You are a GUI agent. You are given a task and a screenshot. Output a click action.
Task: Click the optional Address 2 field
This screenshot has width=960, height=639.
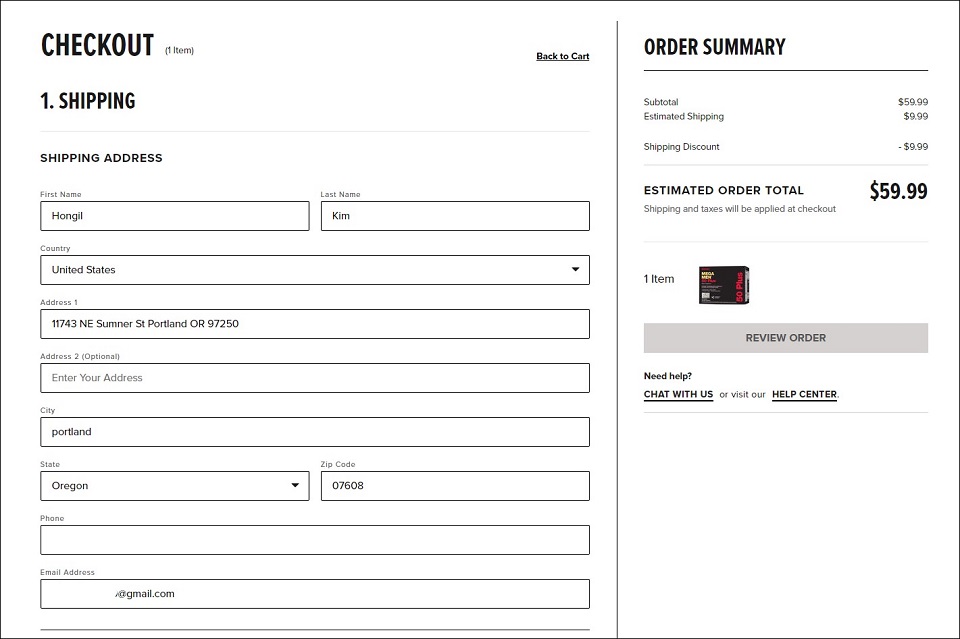314,378
